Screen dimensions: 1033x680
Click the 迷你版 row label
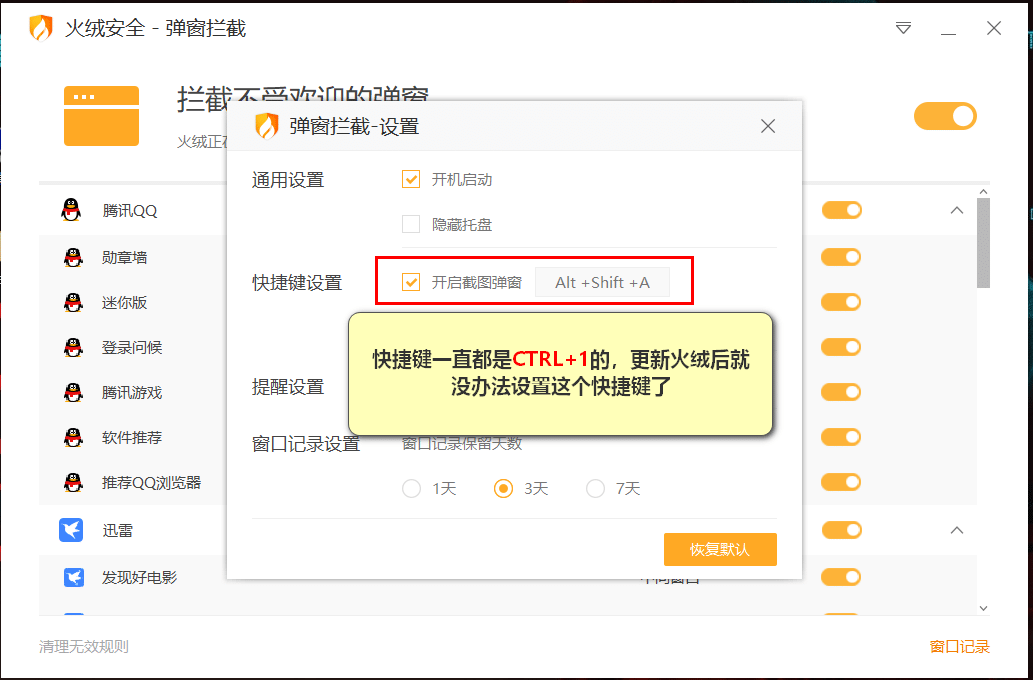point(125,302)
